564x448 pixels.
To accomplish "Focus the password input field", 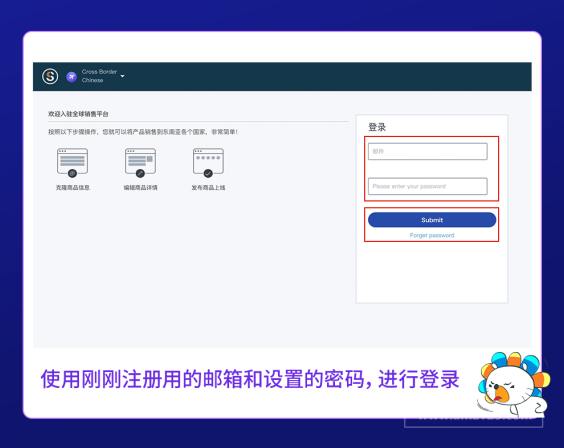I will [428, 186].
